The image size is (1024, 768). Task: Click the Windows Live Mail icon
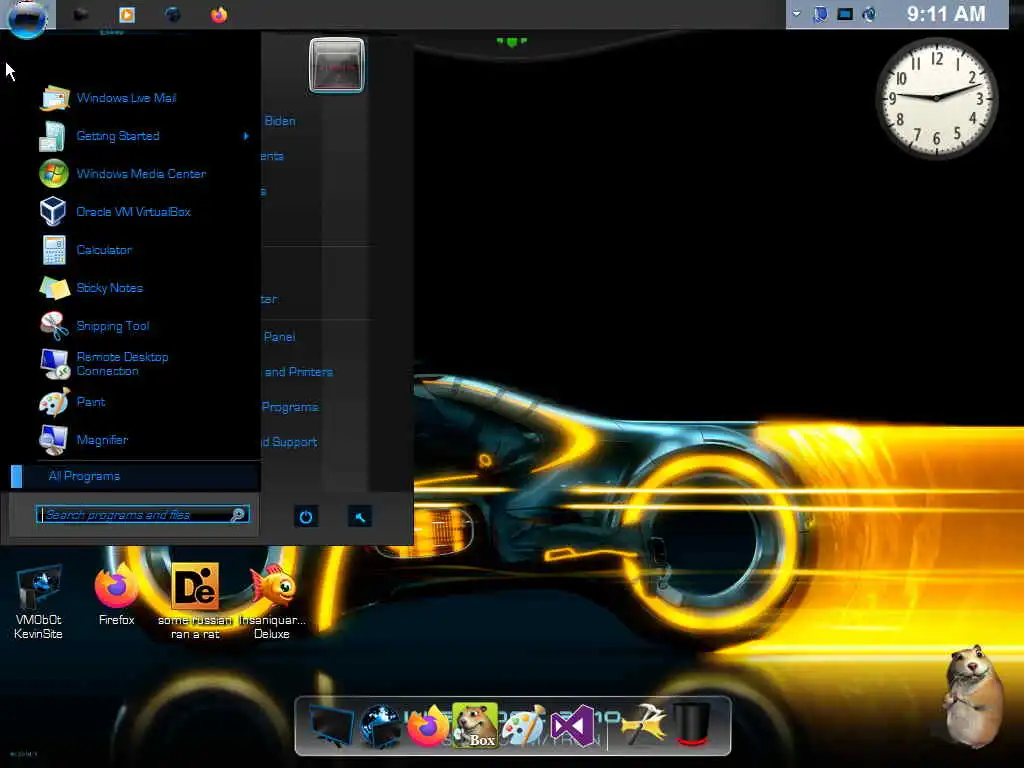(x=55, y=98)
